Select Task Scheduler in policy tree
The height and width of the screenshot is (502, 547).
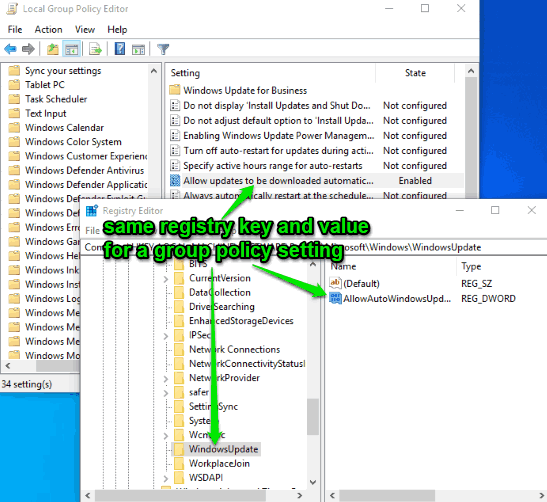[x=56, y=99]
